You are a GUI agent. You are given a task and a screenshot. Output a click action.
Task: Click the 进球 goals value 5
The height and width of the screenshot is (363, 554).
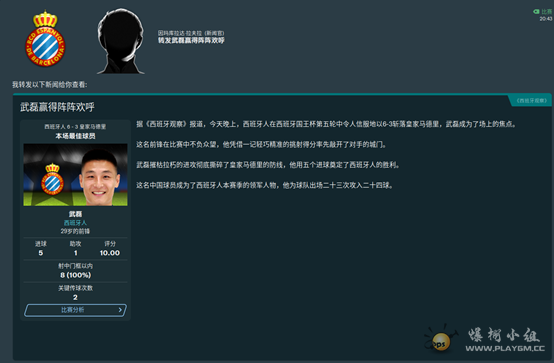tap(41, 253)
